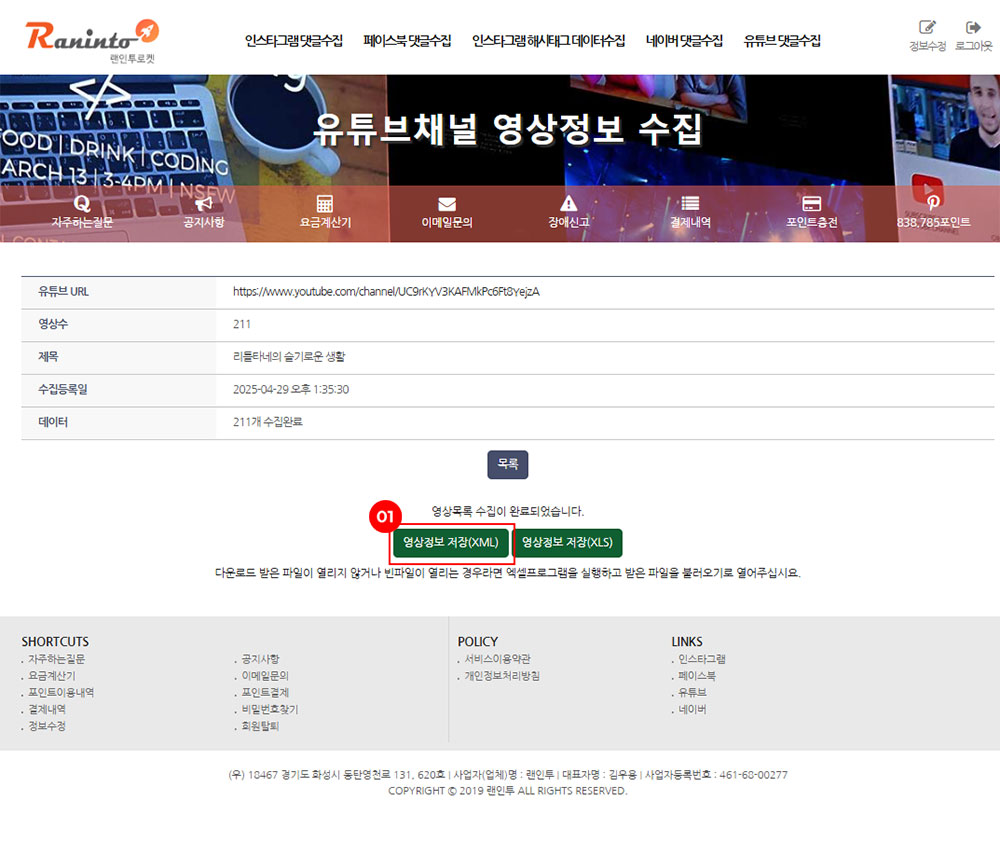
Task: Save video info as XML
Action: (450, 542)
